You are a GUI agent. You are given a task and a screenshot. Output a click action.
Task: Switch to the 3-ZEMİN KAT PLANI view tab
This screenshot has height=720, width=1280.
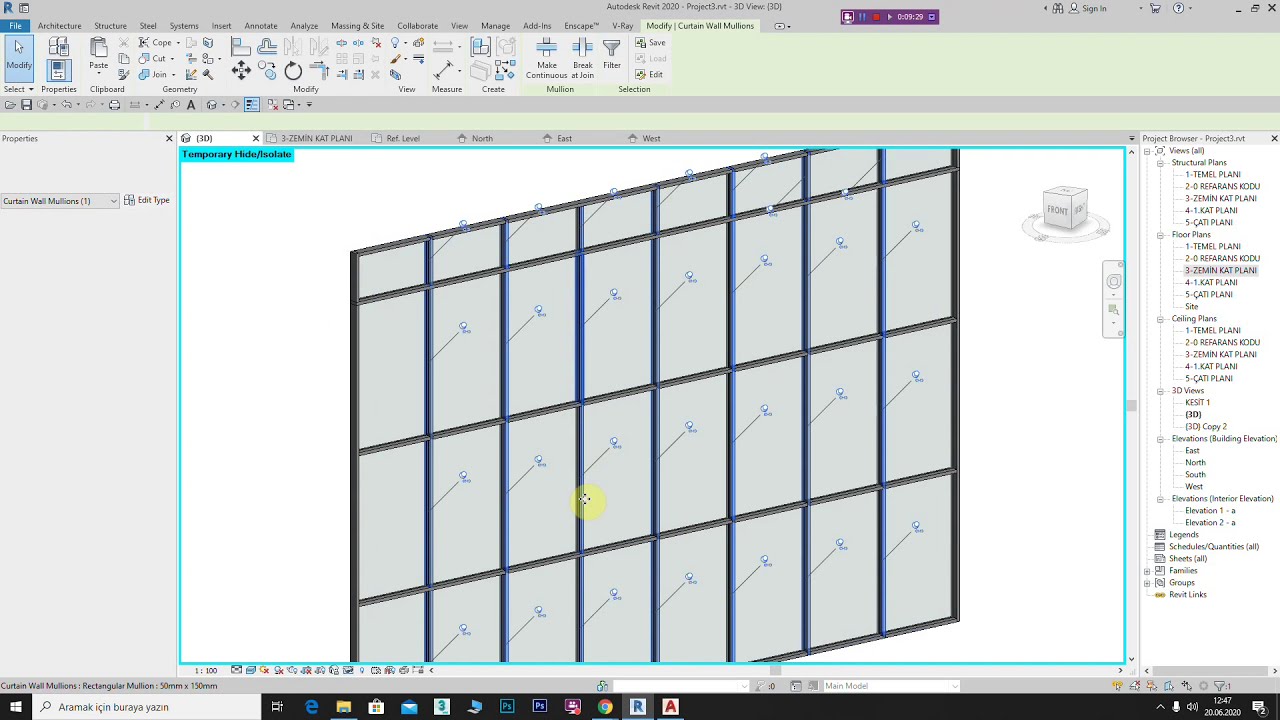(x=316, y=138)
